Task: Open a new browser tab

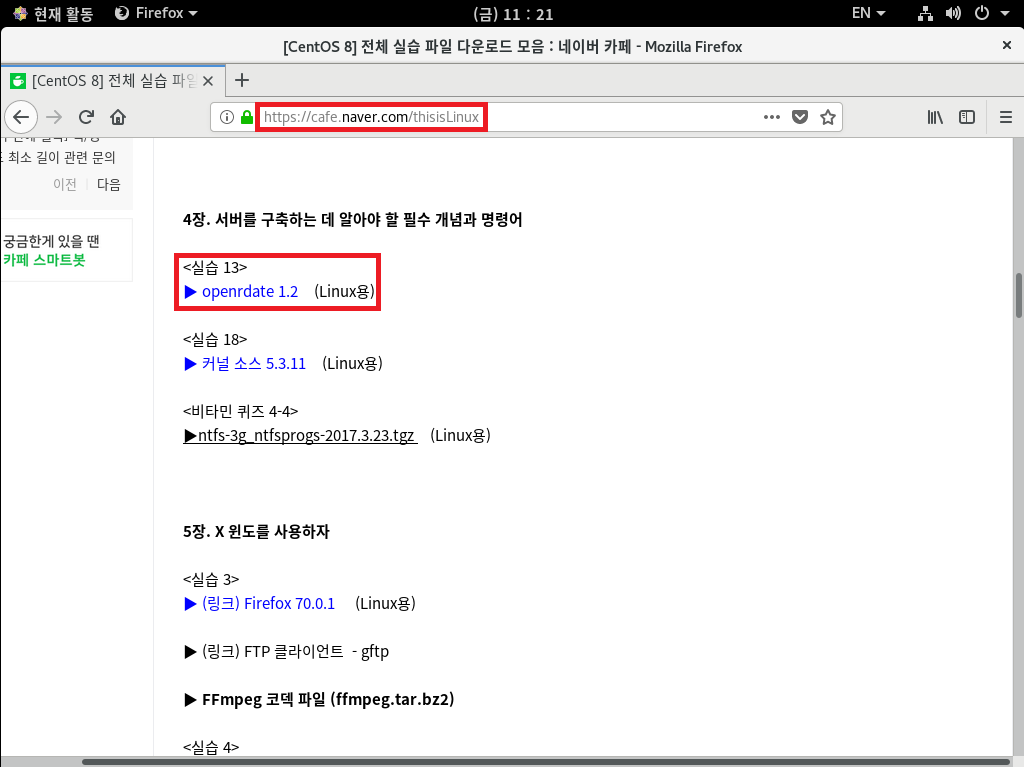Action: (242, 80)
